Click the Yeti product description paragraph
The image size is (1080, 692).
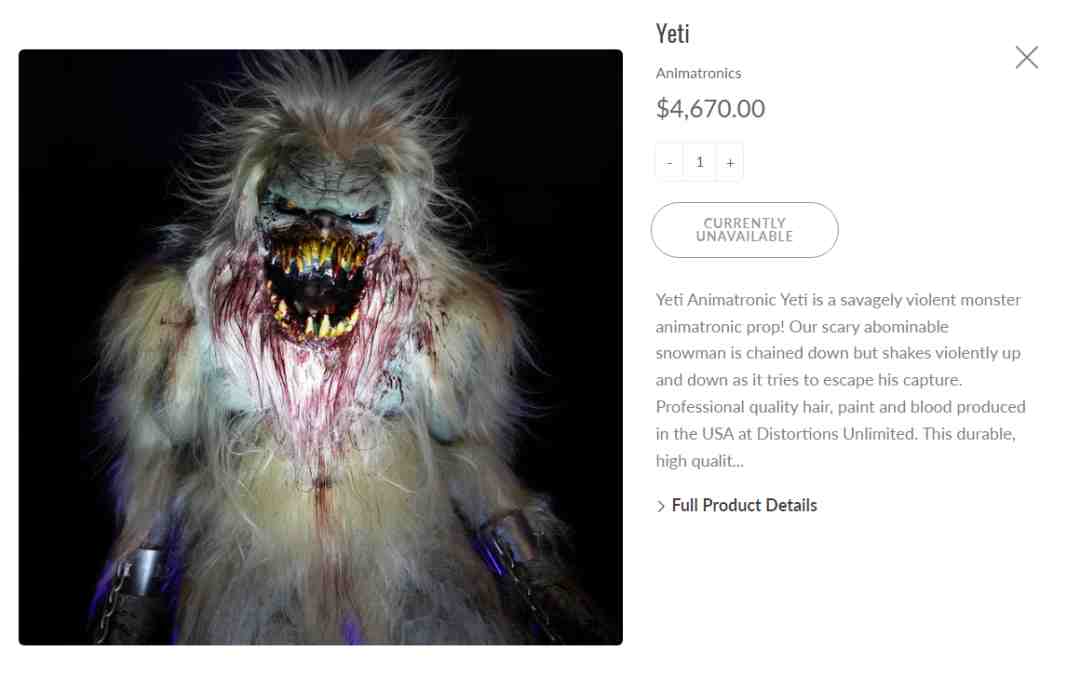(x=840, y=380)
